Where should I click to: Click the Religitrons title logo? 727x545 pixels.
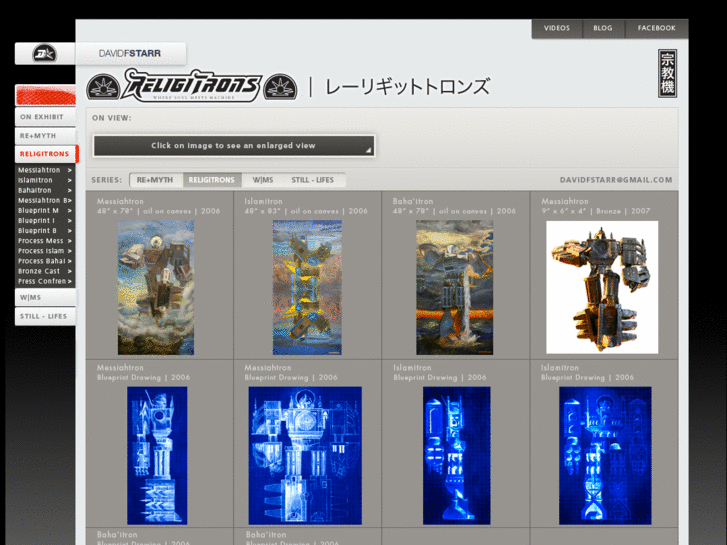[x=192, y=85]
